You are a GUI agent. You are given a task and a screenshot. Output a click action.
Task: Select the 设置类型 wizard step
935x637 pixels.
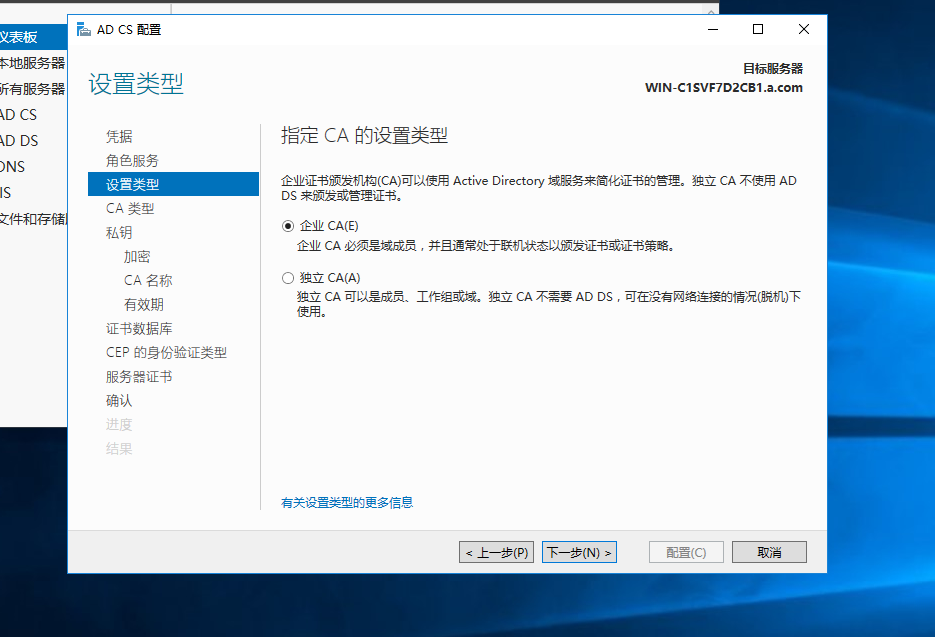pyautogui.click(x=174, y=184)
